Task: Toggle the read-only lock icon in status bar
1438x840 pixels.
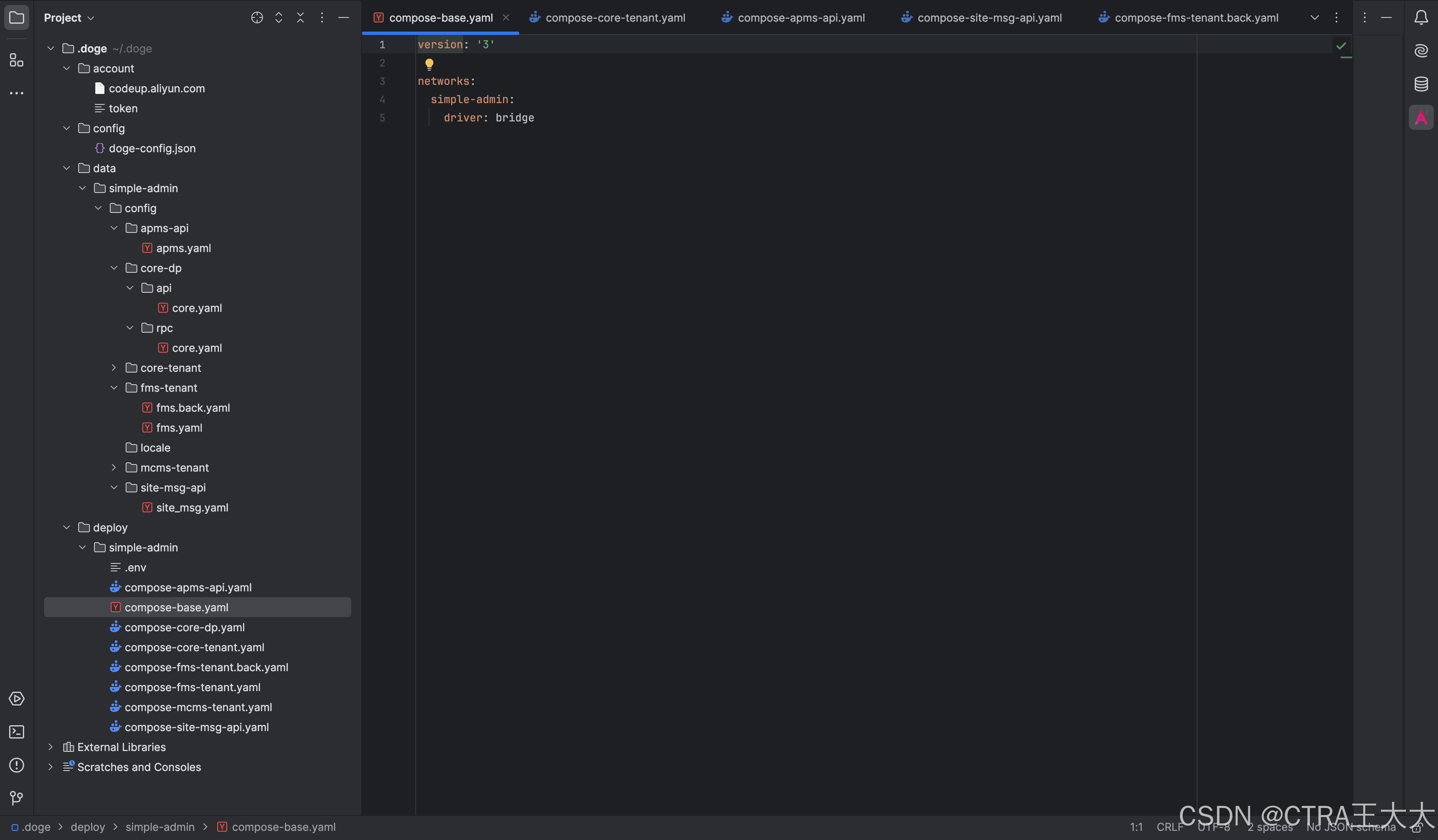Action: pyautogui.click(x=1416, y=828)
